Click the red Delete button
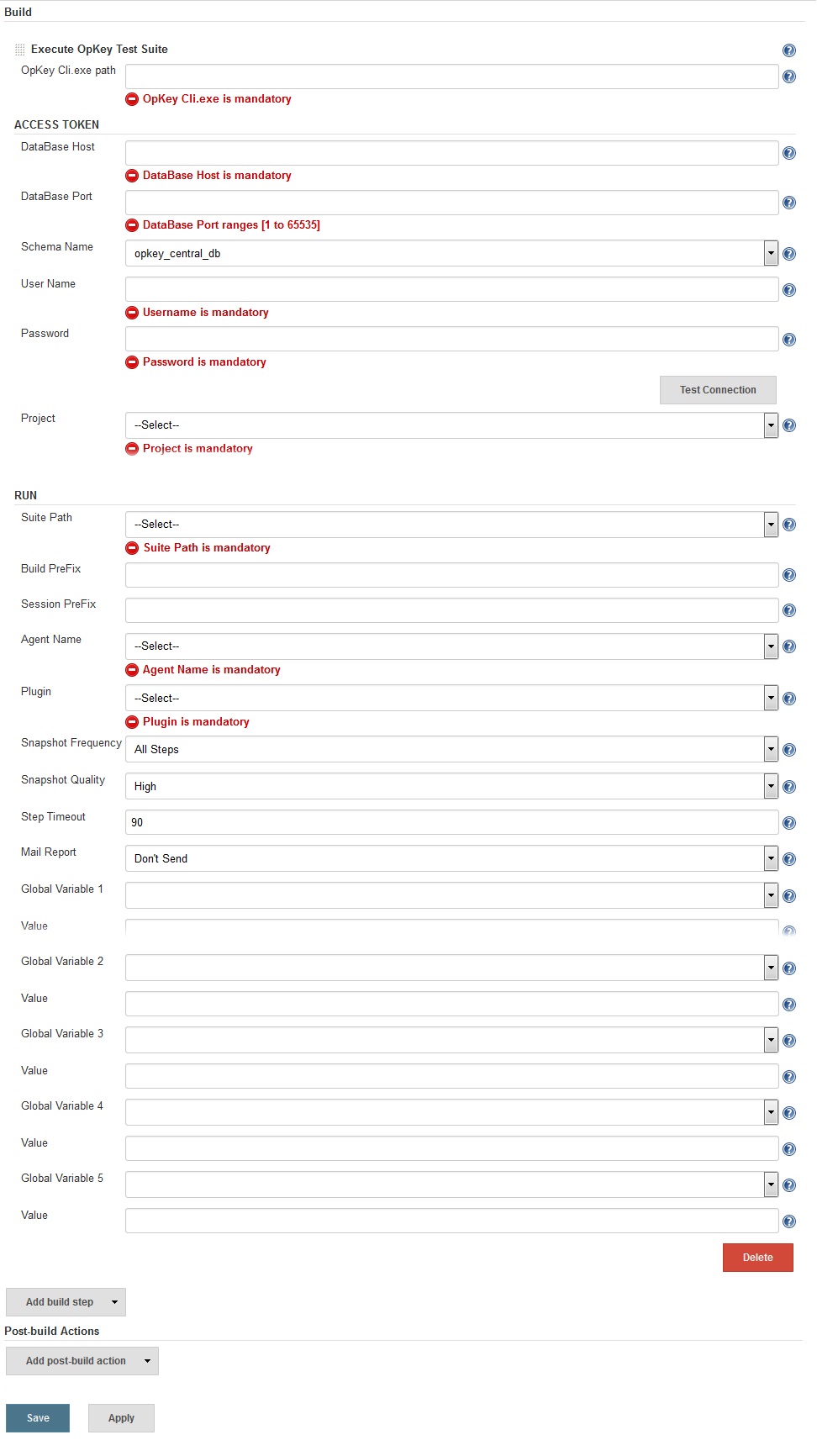The height and width of the screenshot is (1456, 817). [x=758, y=1258]
